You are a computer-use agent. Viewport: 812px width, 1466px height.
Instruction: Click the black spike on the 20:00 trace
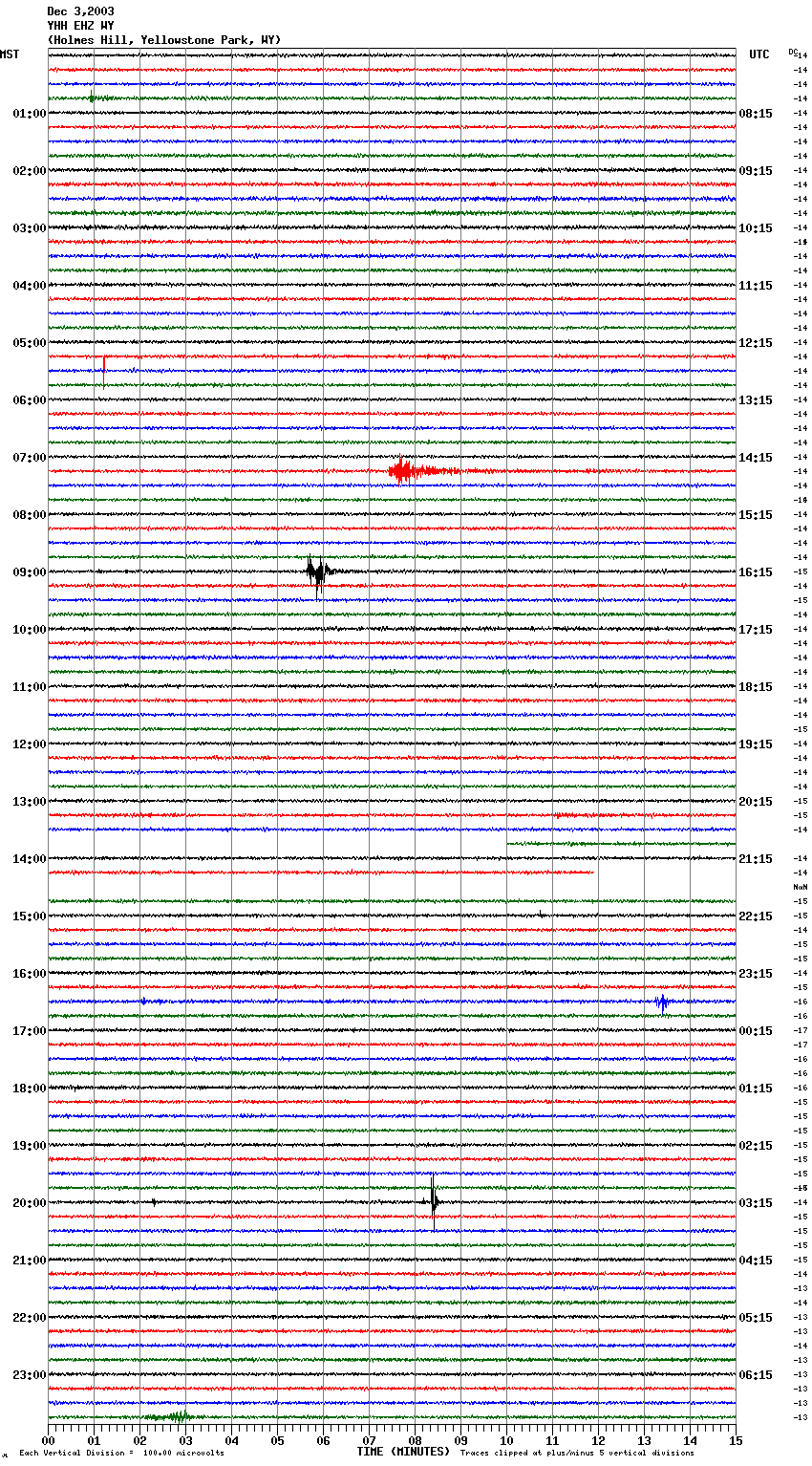tap(433, 1200)
